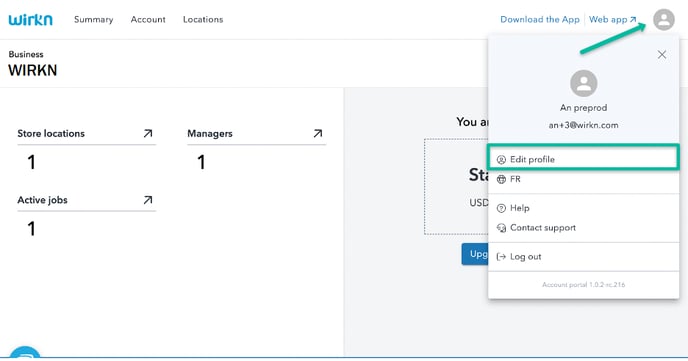Click the Log out arrow icon
The image size is (688, 361).
501,257
